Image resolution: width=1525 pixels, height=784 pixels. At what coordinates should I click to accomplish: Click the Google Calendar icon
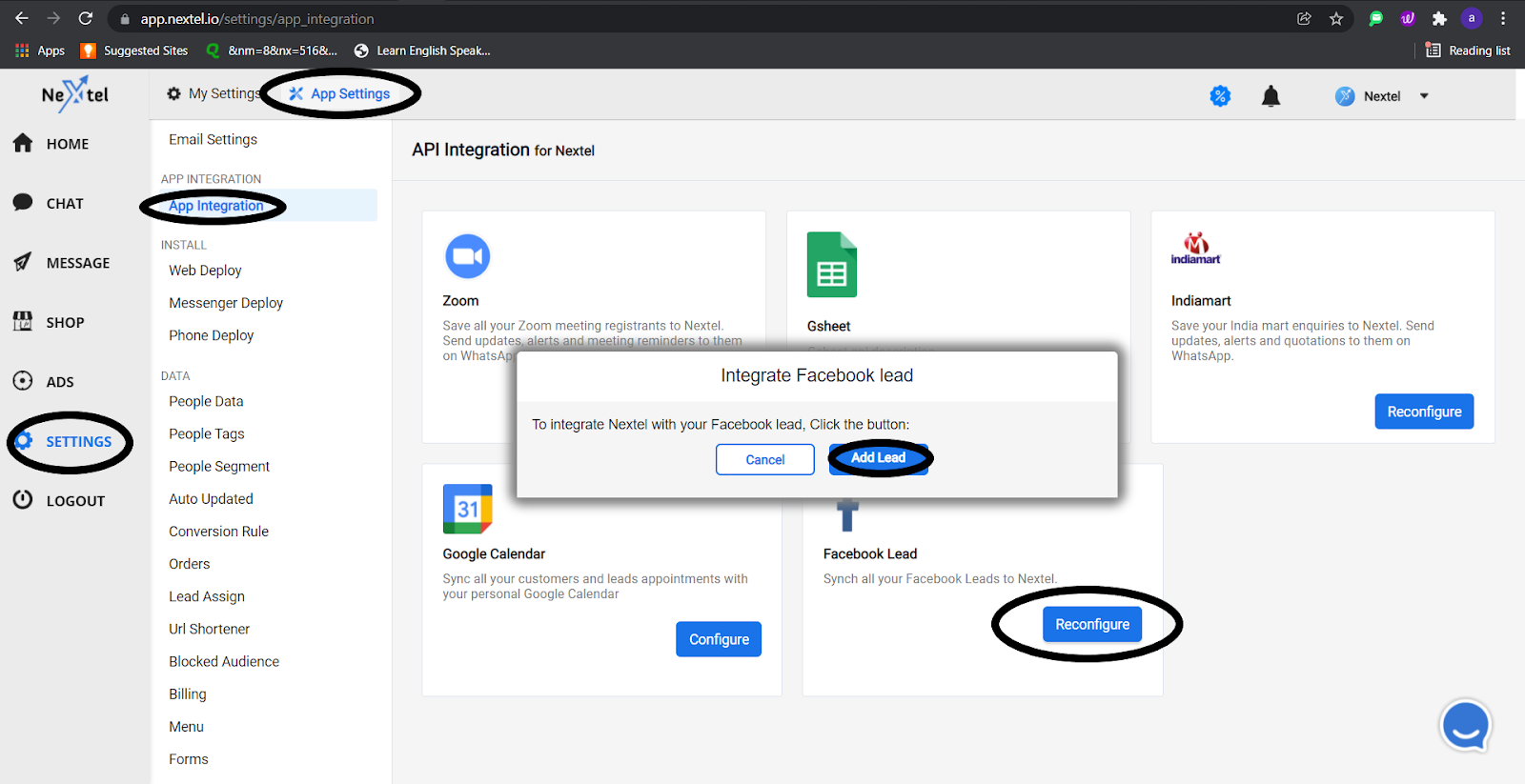(467, 509)
